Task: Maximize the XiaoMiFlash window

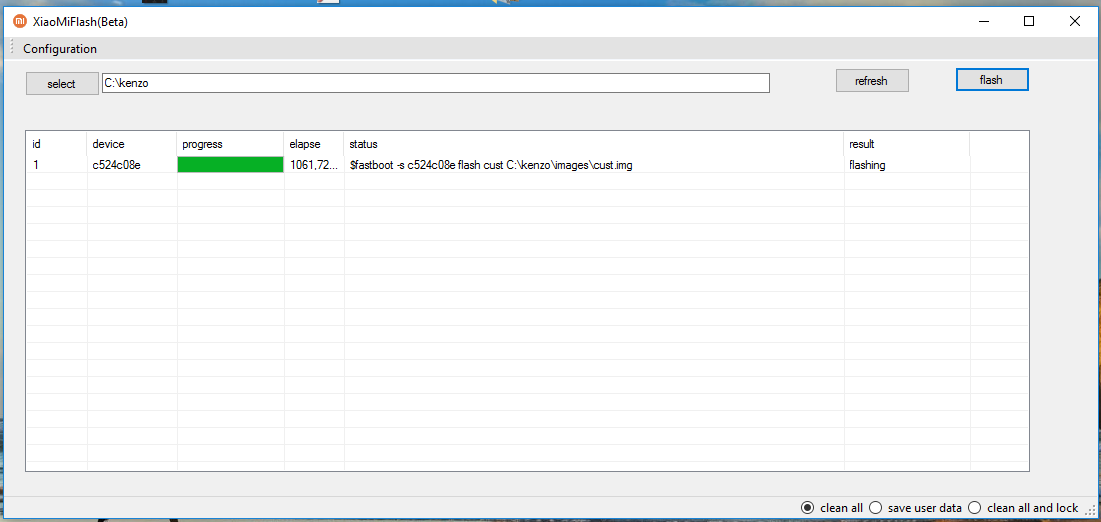Action: pos(1029,21)
